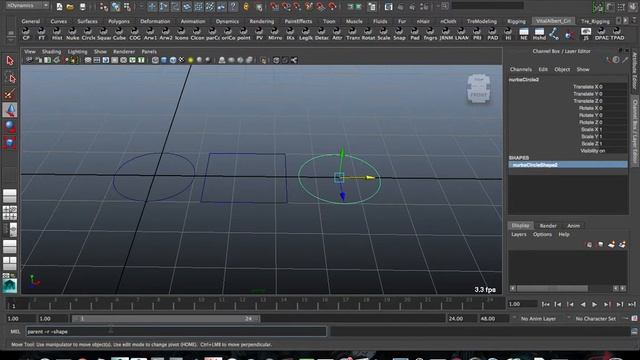The image size is (640, 360).
Task: Open the Channels menu in Channel Box
Action: [x=520, y=69]
